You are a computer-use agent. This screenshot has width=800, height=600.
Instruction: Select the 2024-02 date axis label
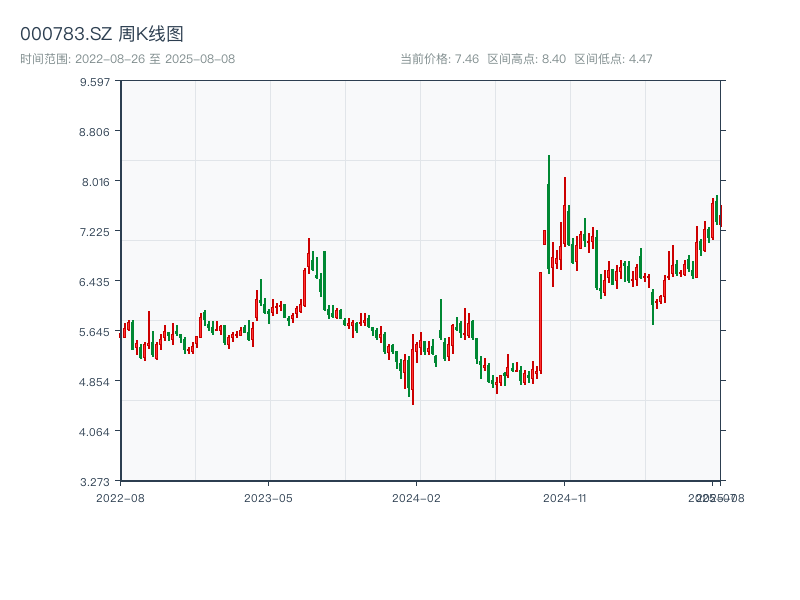[x=416, y=497]
